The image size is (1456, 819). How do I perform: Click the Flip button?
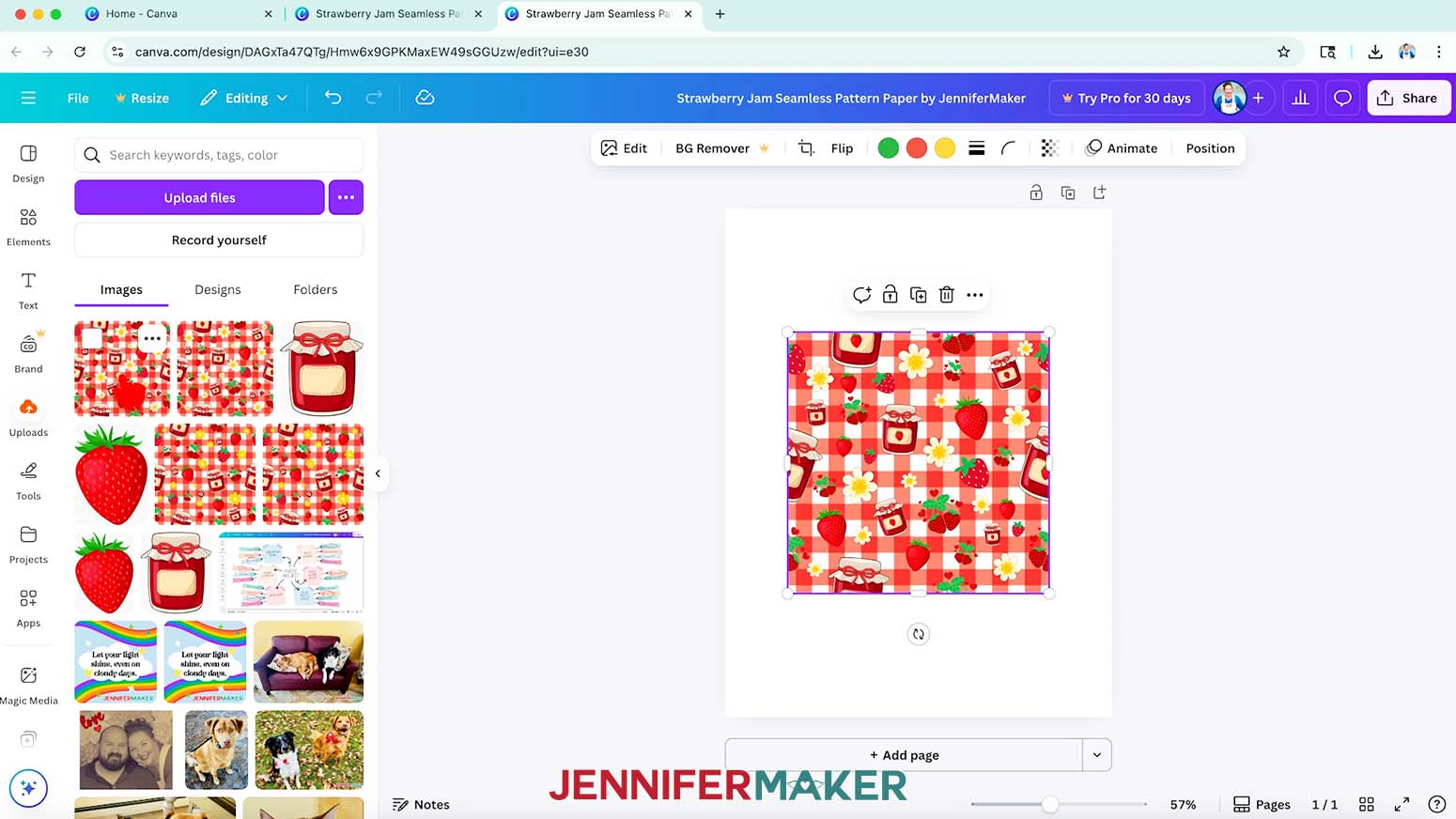842,148
